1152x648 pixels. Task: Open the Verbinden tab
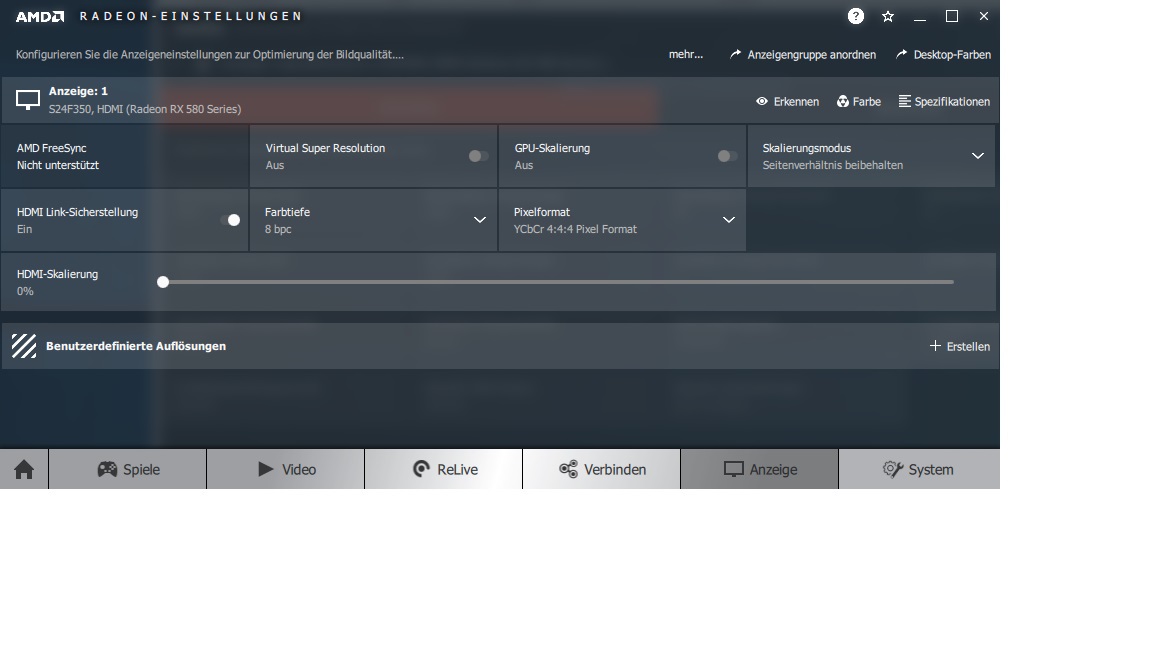[602, 469]
